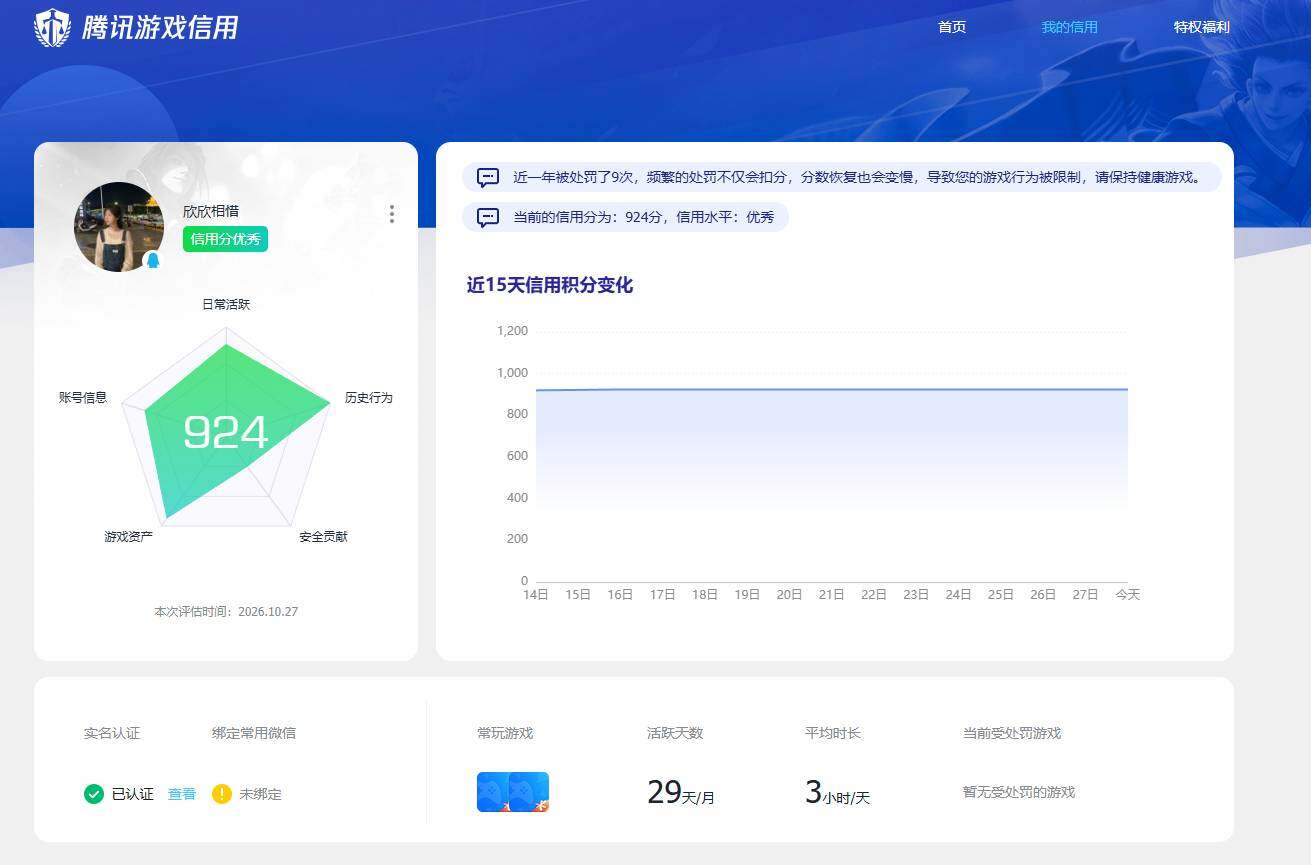Open the first frequently played game icon
The height and width of the screenshot is (865, 1311).
point(493,792)
